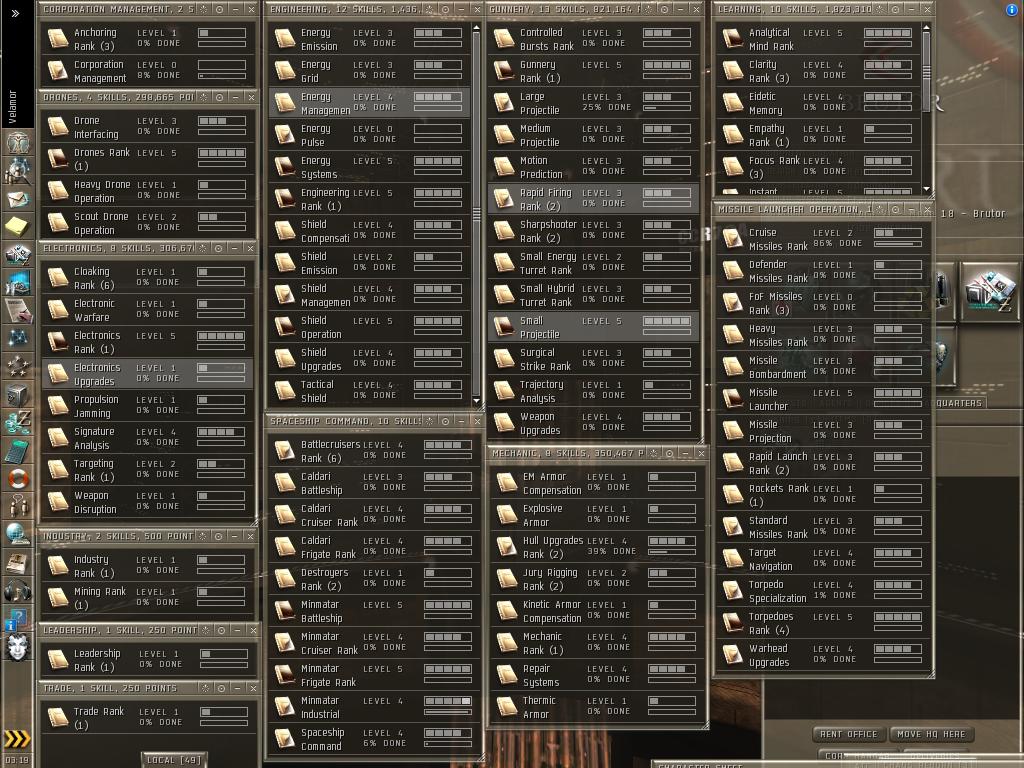The width and height of the screenshot is (1024, 768).
Task: Click the Engineering window vertical scrollbar
Action: tap(476, 214)
